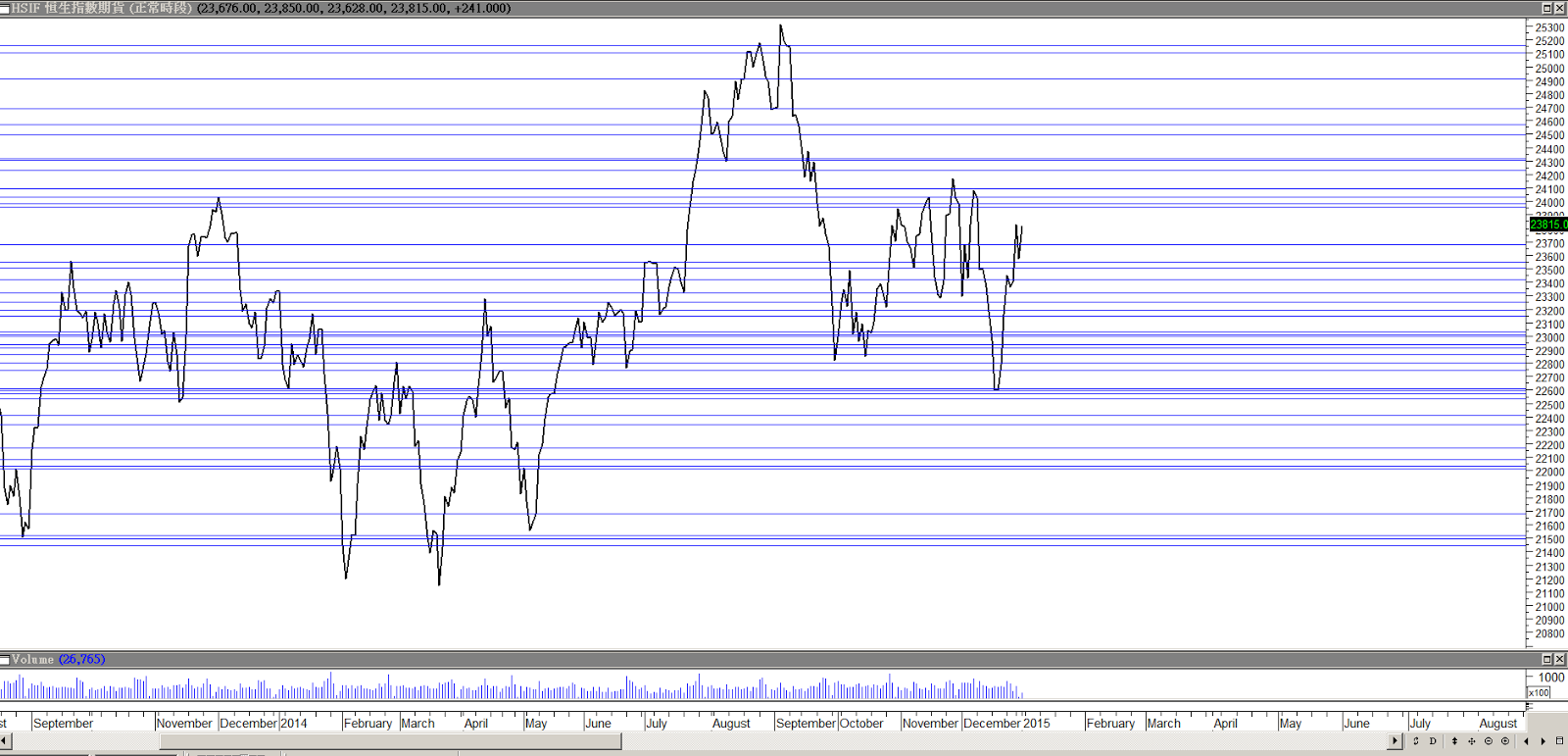Click the right arrow of horizontal scrollbar
The height and width of the screenshot is (756, 1568).
[1396, 741]
